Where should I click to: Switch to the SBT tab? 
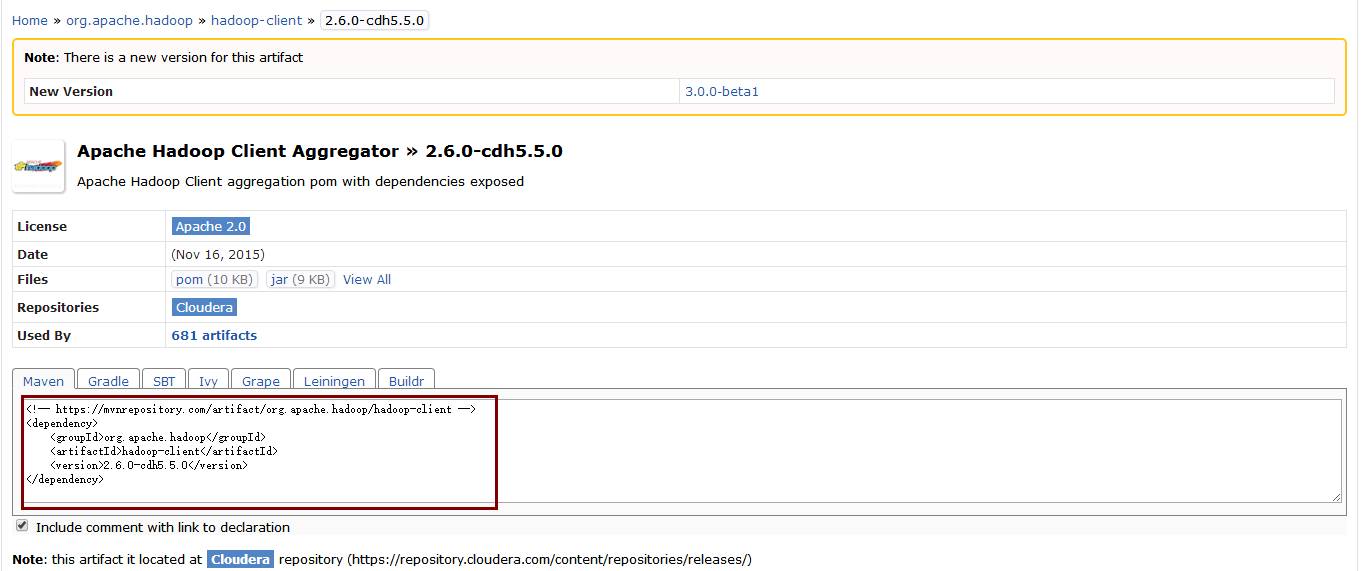click(164, 381)
